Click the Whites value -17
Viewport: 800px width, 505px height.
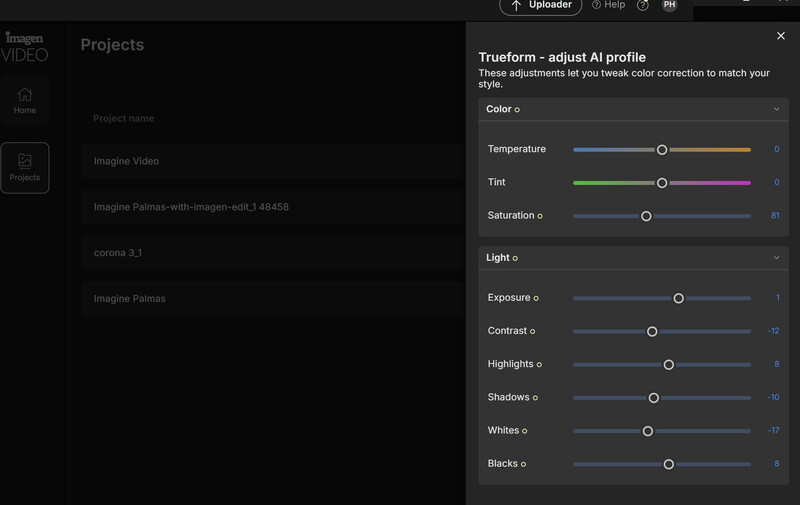pyautogui.click(x=773, y=430)
